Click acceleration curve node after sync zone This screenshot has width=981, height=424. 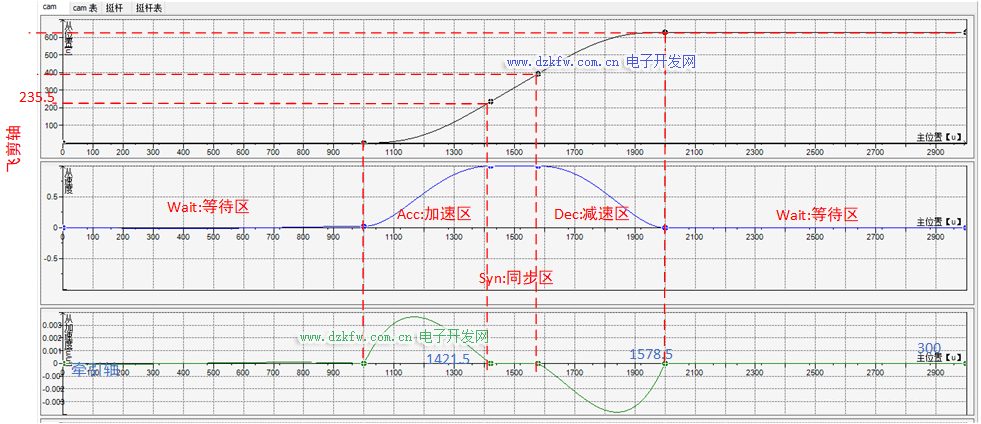[x=538, y=363]
